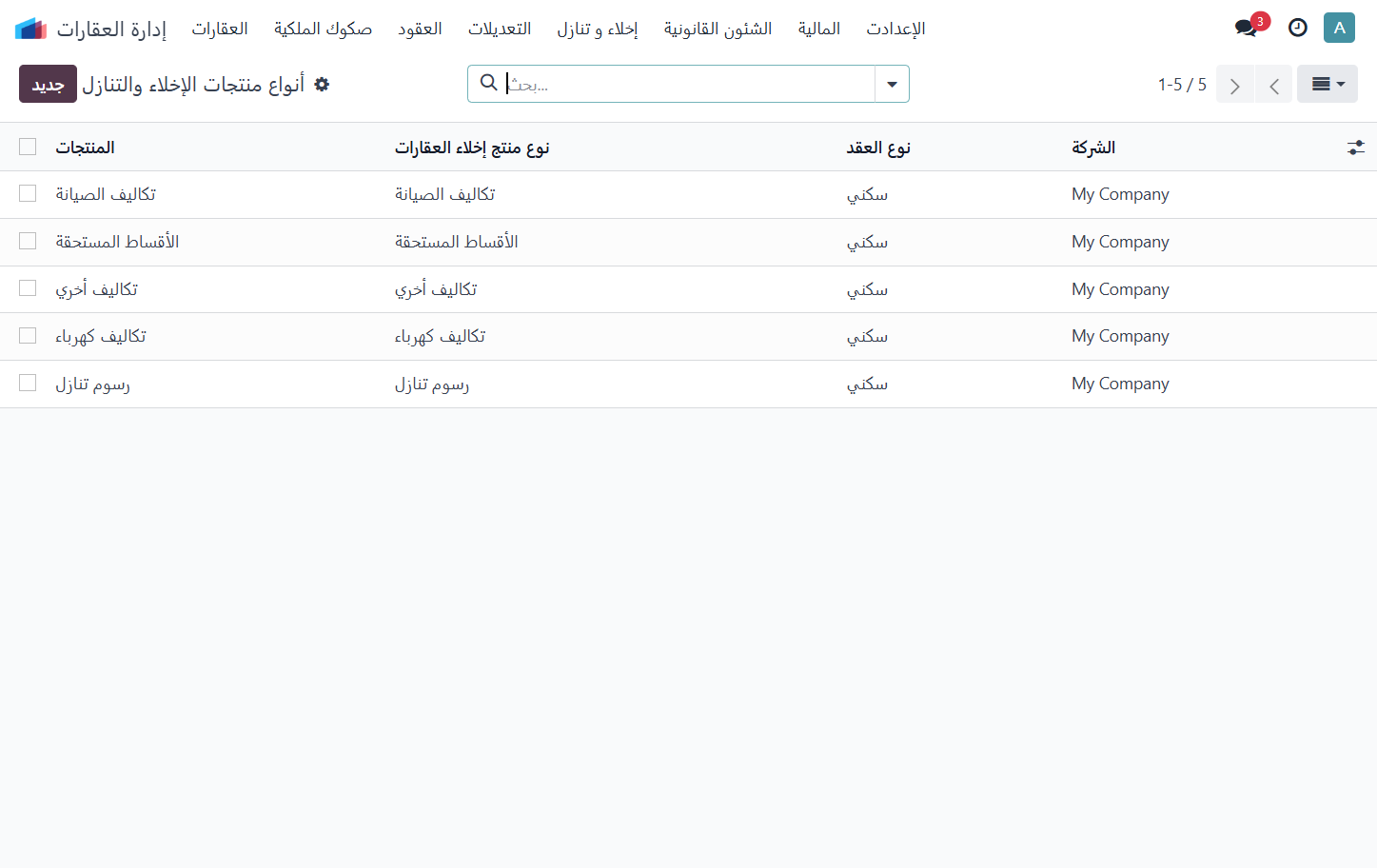Focus the بحث search input field
Viewport: 1377px width, 868px height.
click(689, 84)
